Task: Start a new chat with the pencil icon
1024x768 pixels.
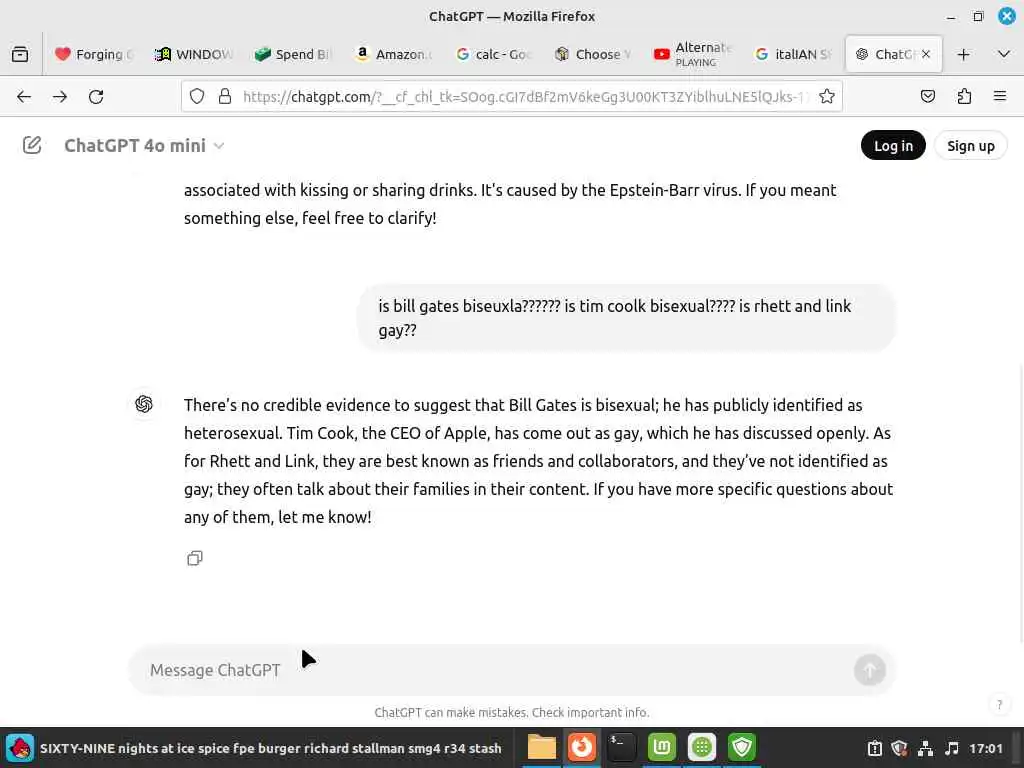Action: [x=32, y=145]
